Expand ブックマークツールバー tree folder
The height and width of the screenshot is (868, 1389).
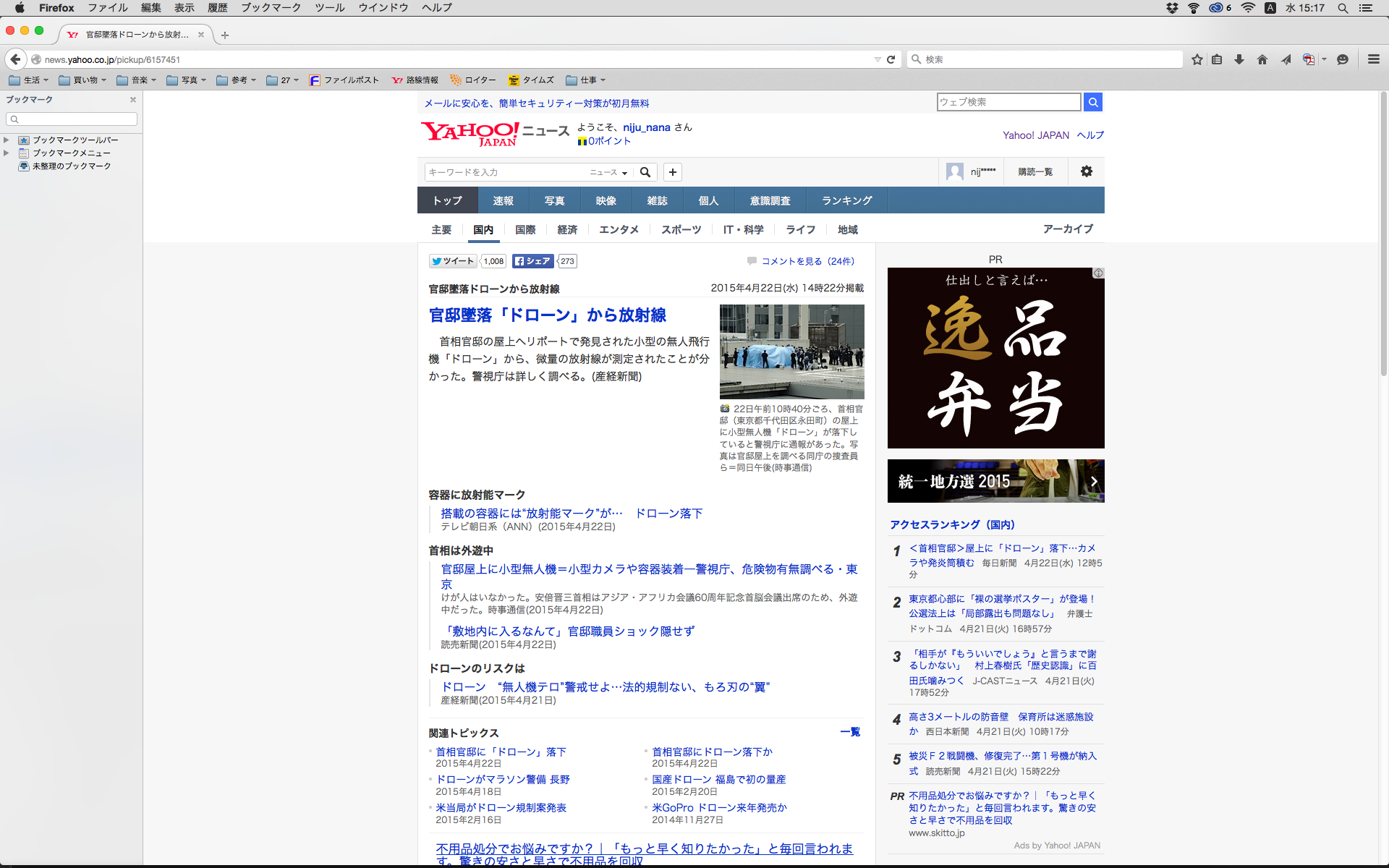pos(7,140)
